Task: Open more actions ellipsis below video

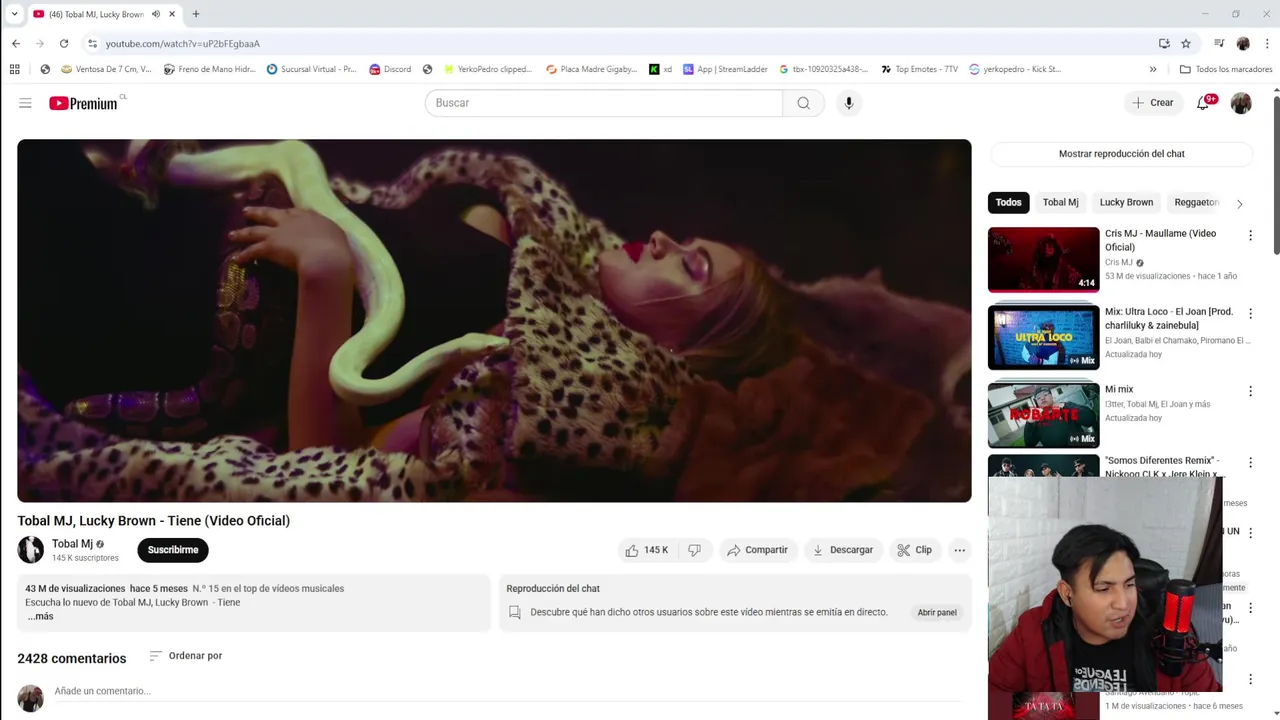Action: (959, 550)
